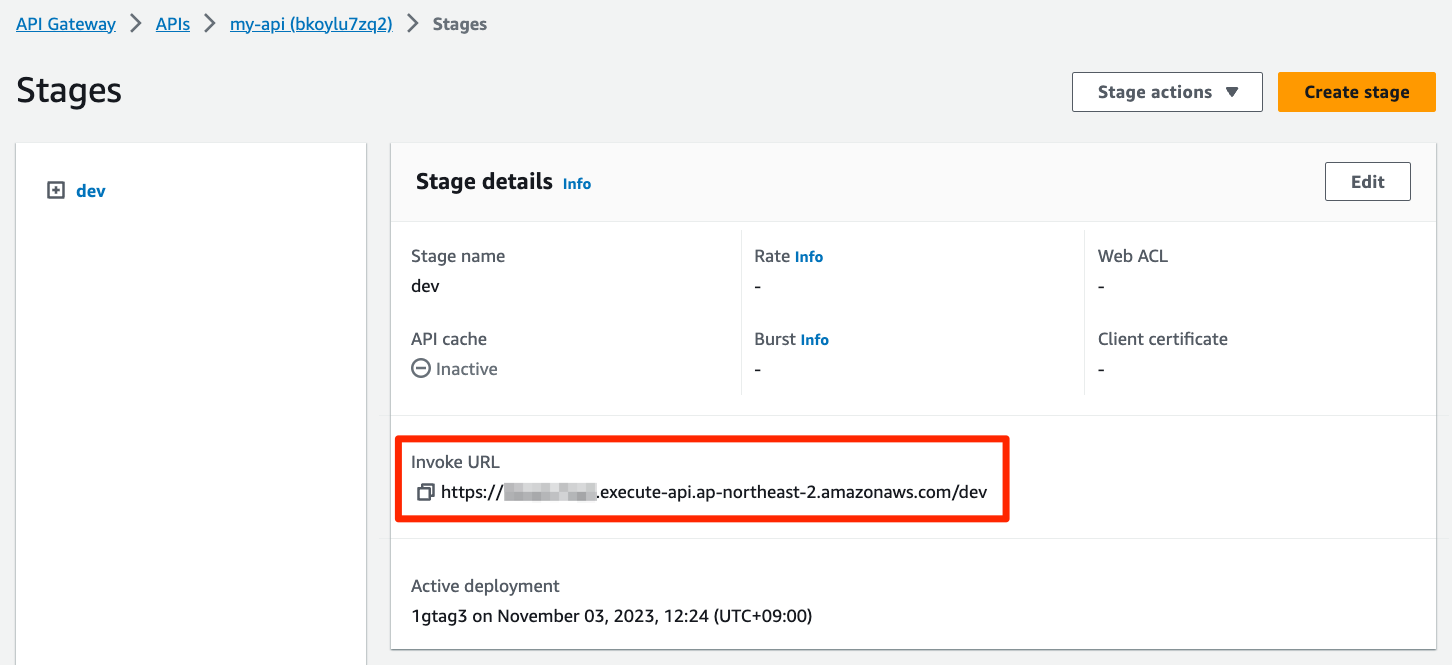
Task: Navigate to APIs breadcrumb link
Action: click(x=173, y=24)
